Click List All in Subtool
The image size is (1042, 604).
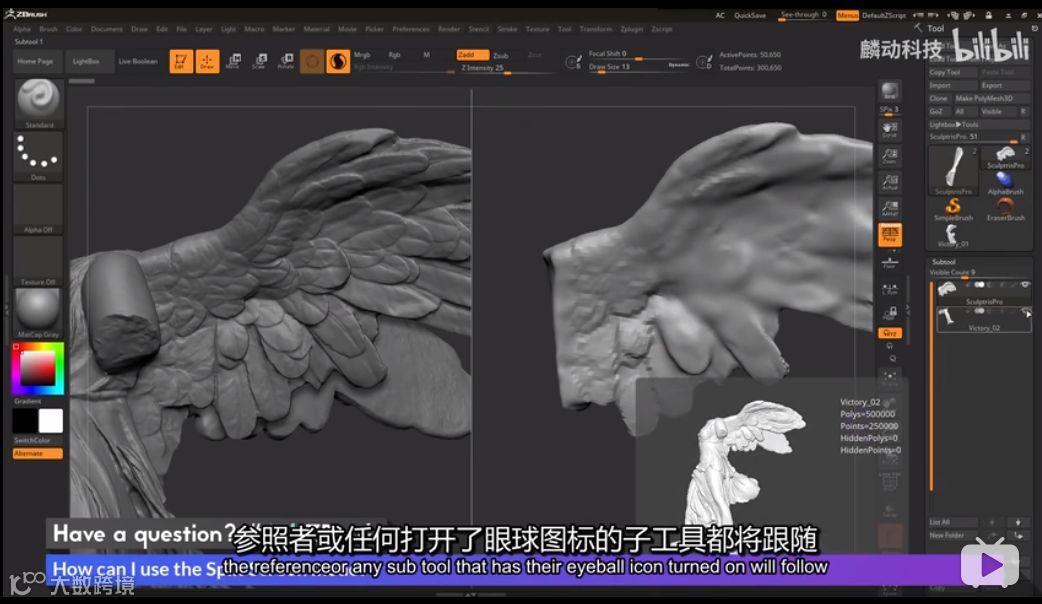pyautogui.click(x=953, y=522)
